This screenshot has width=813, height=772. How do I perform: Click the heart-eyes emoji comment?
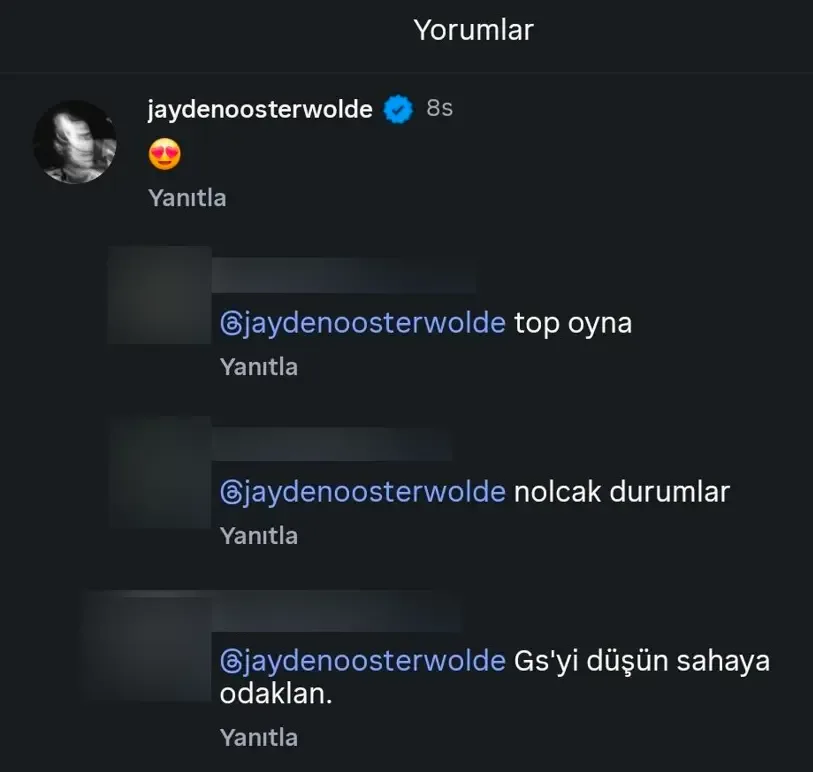(x=166, y=155)
